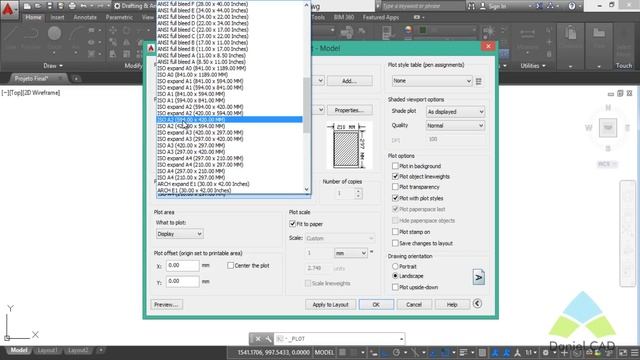Open the Home ribbon tab
Screen dimensions: 640x360
pos(33,18)
